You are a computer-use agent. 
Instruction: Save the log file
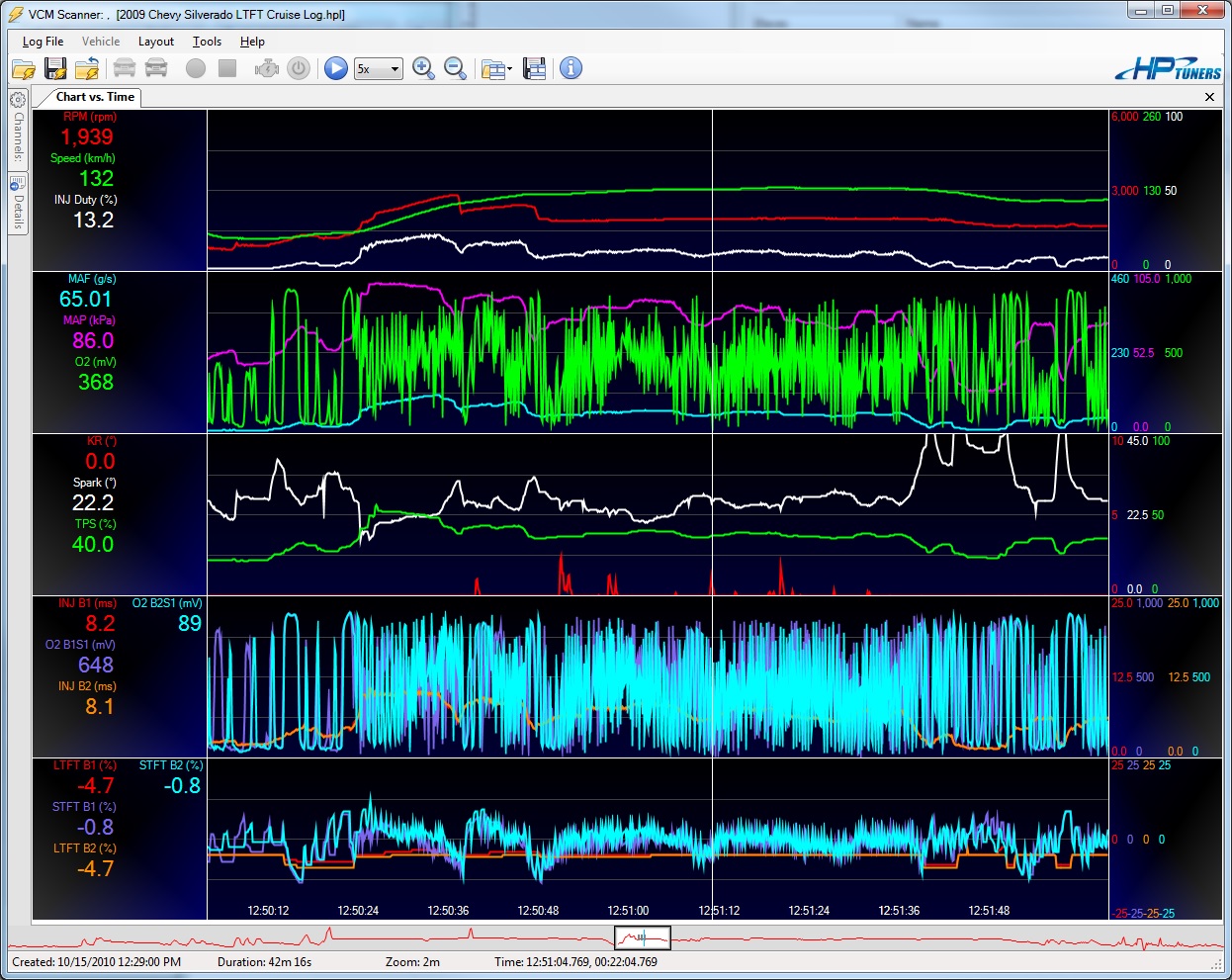click(x=55, y=68)
